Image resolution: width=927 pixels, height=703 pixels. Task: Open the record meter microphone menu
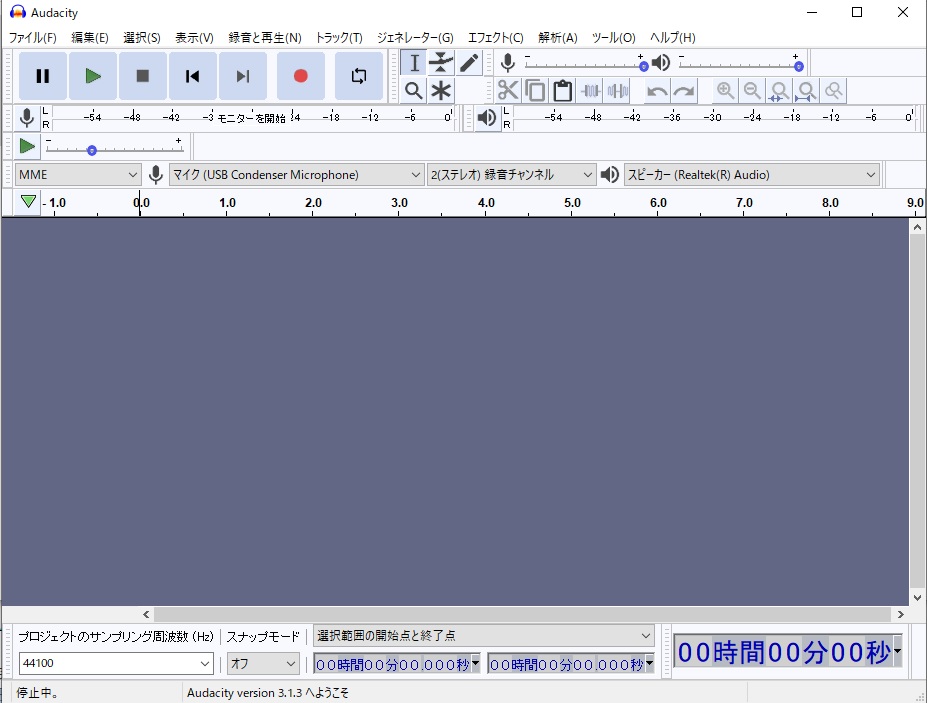pyautogui.click(x=27, y=118)
